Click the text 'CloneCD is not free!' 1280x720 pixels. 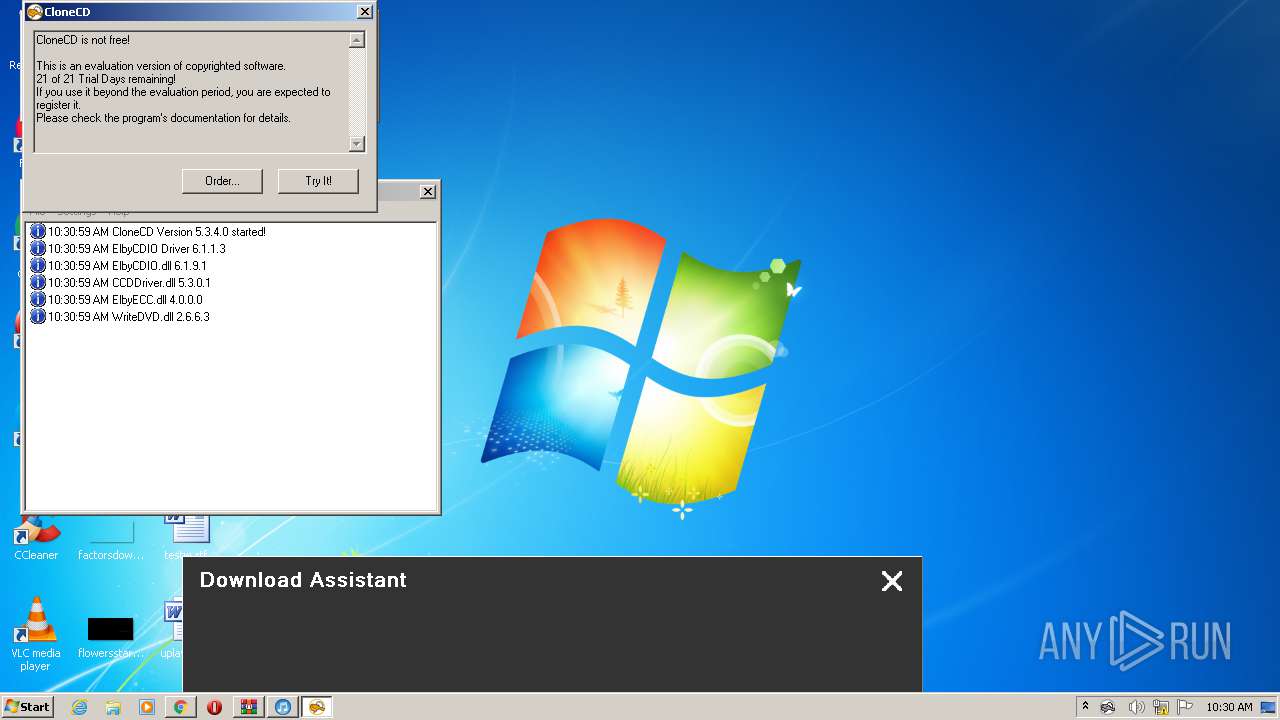pyautogui.click(x=83, y=40)
